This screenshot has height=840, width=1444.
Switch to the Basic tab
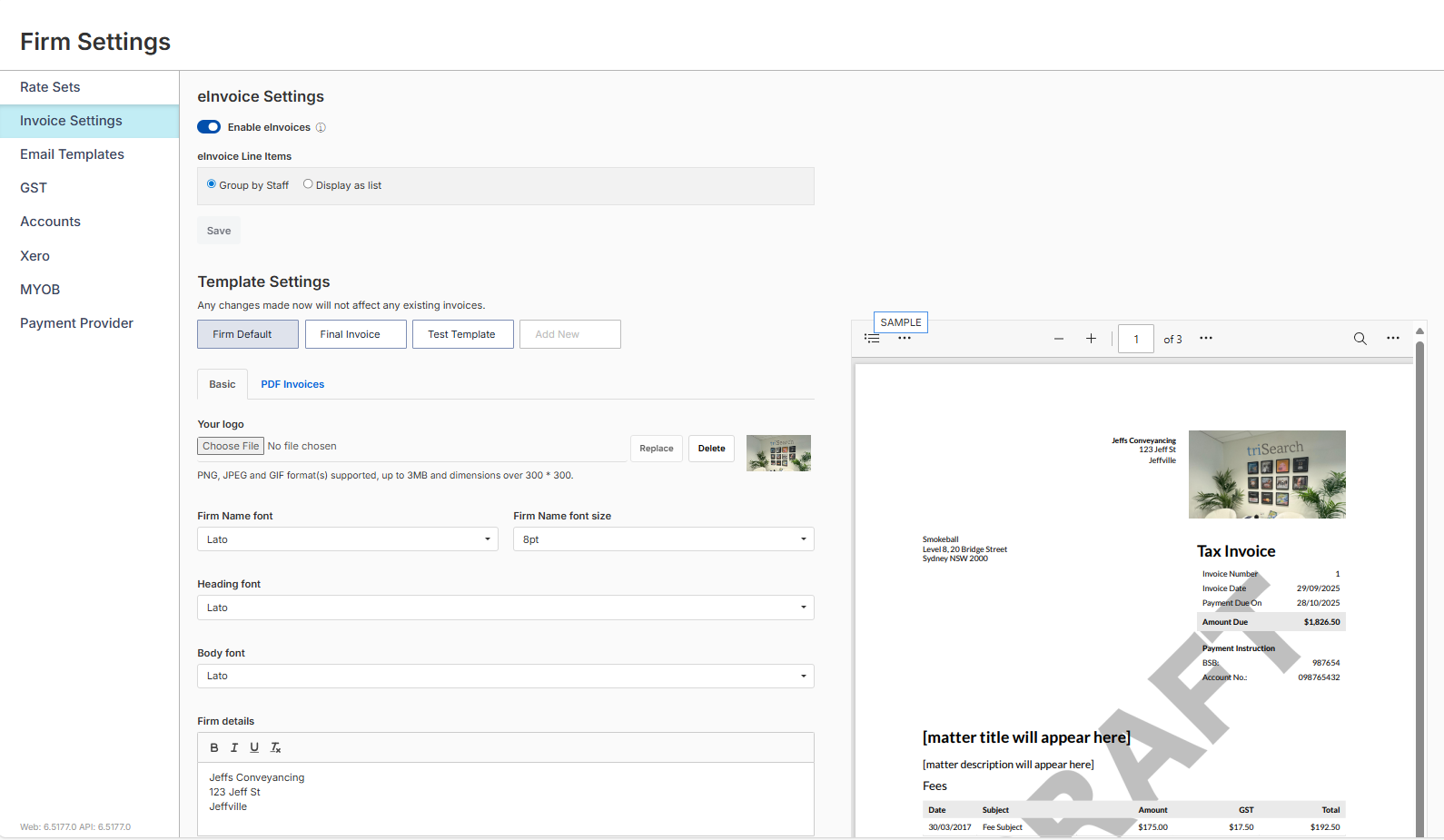pos(223,384)
